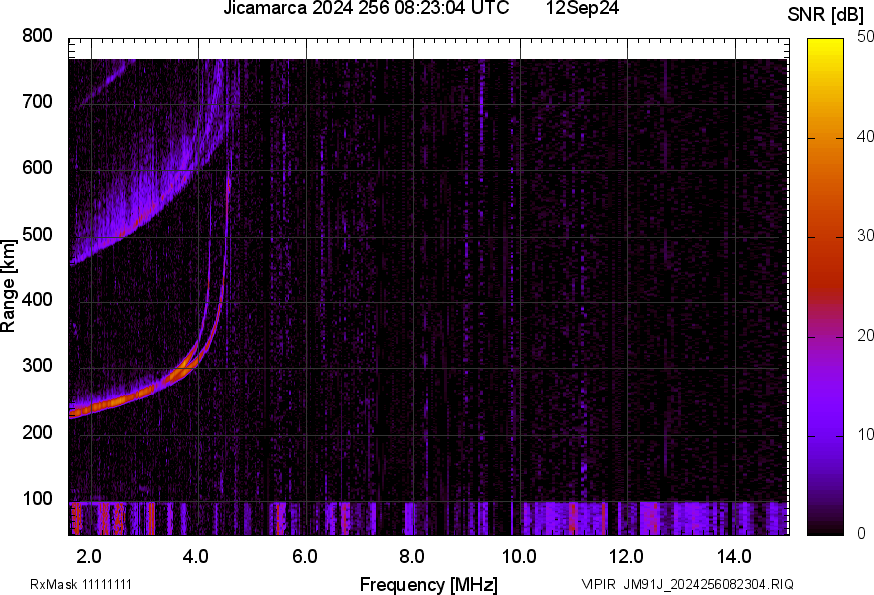Click the second-hop echo trace near 500 km
The height and width of the screenshot is (595, 874).
120,237
